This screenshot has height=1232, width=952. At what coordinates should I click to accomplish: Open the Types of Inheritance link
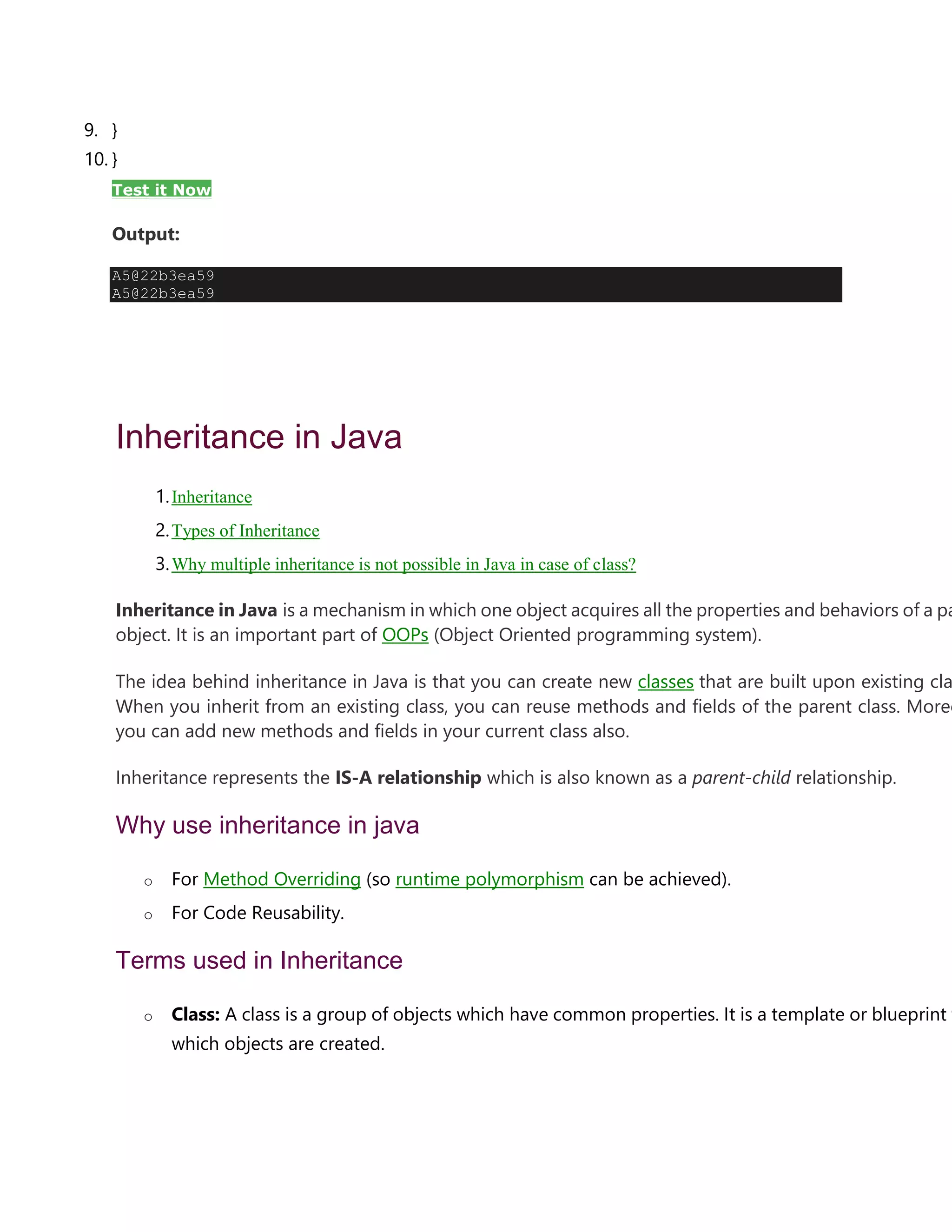coord(245,531)
